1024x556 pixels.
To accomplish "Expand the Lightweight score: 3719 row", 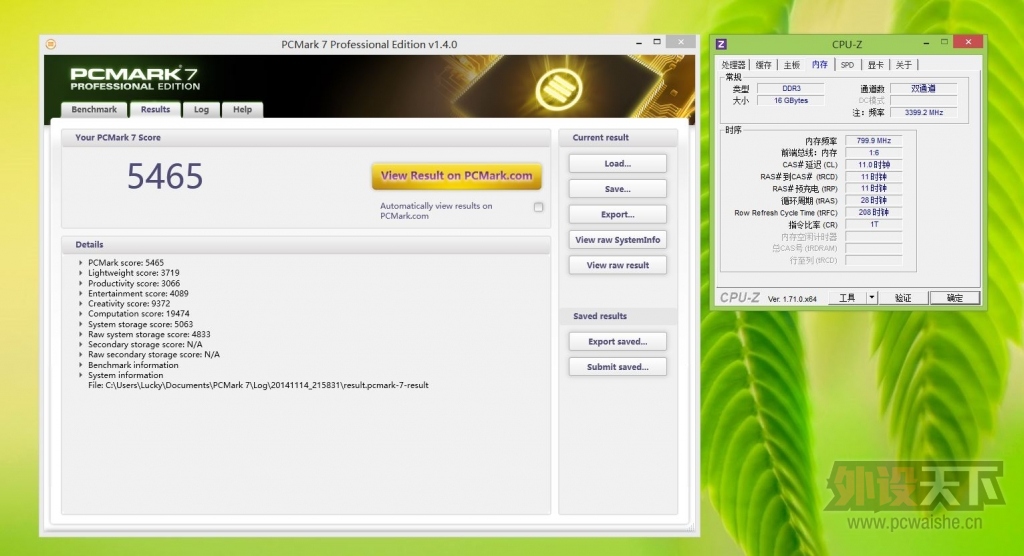I will click(81, 273).
